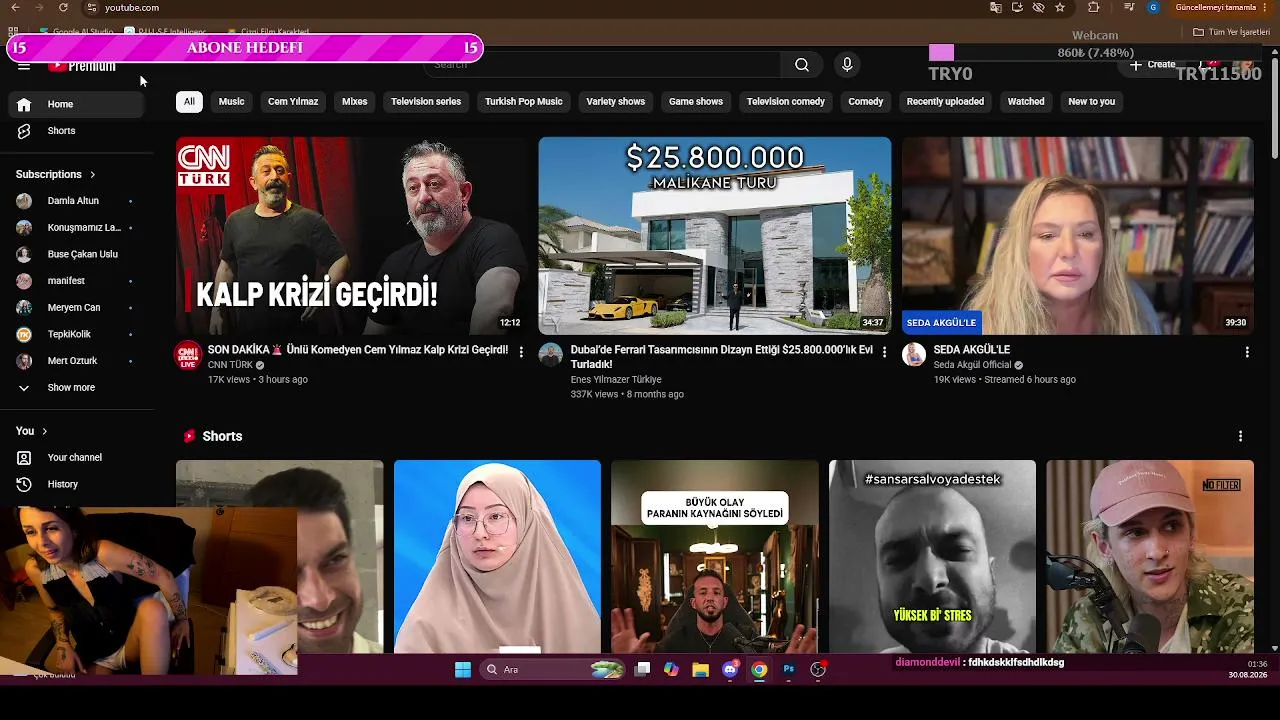
Task: Open the Tüm Yer İşaretleri bookmarks folder
Action: pos(1231,32)
